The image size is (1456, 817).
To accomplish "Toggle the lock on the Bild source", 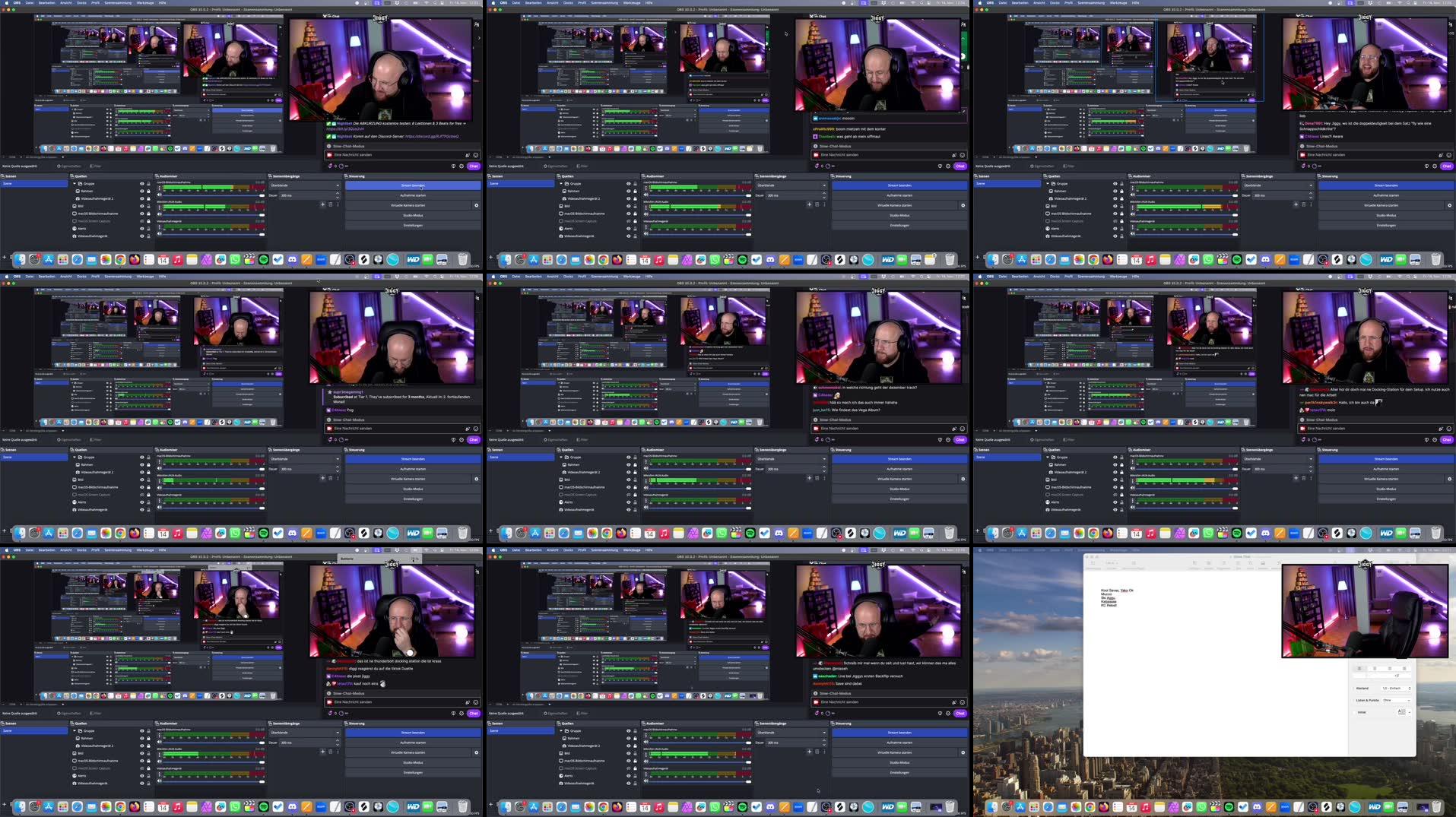I will 148,205.
